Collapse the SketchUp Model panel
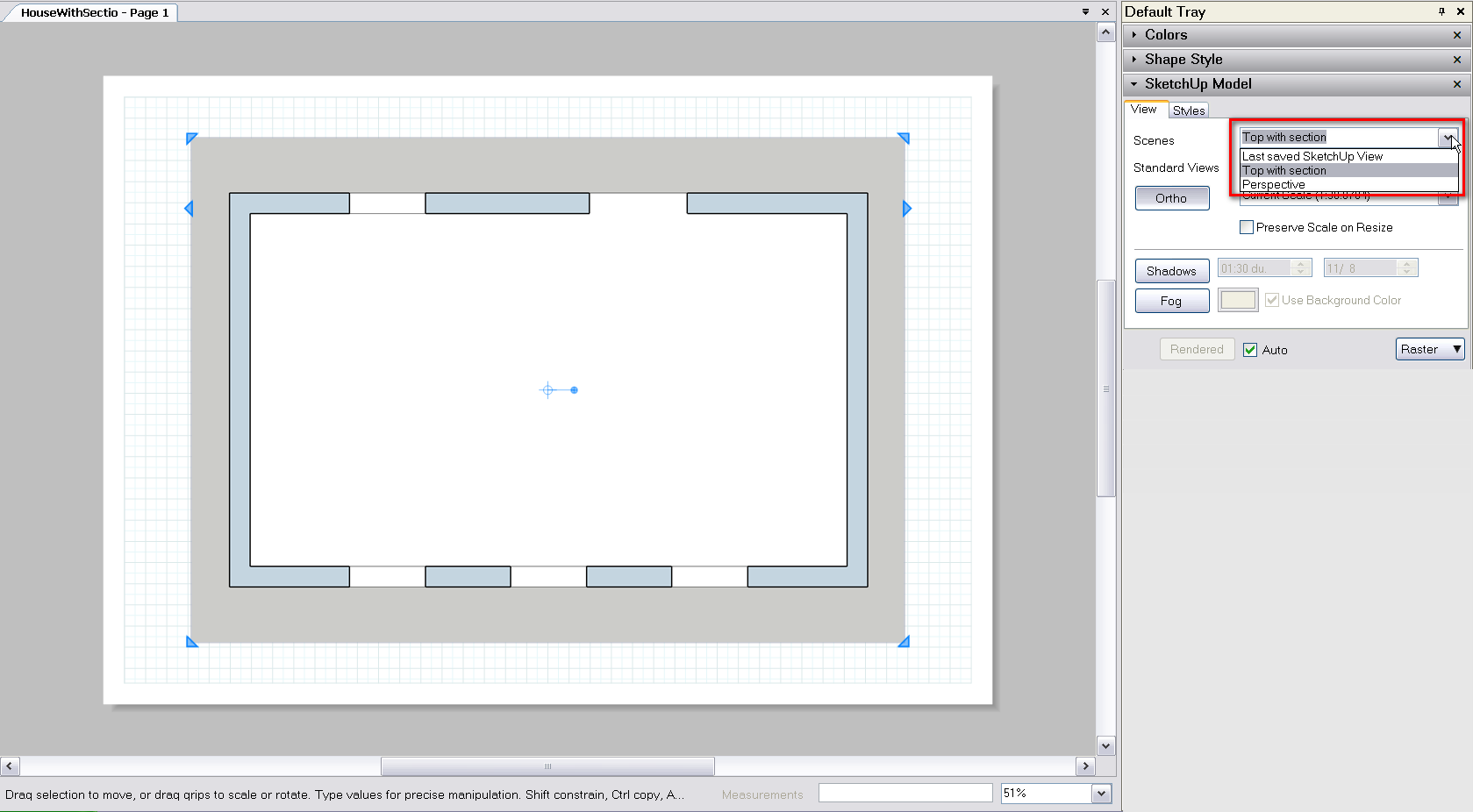Image resolution: width=1473 pixels, height=812 pixels. pyautogui.click(x=1134, y=84)
